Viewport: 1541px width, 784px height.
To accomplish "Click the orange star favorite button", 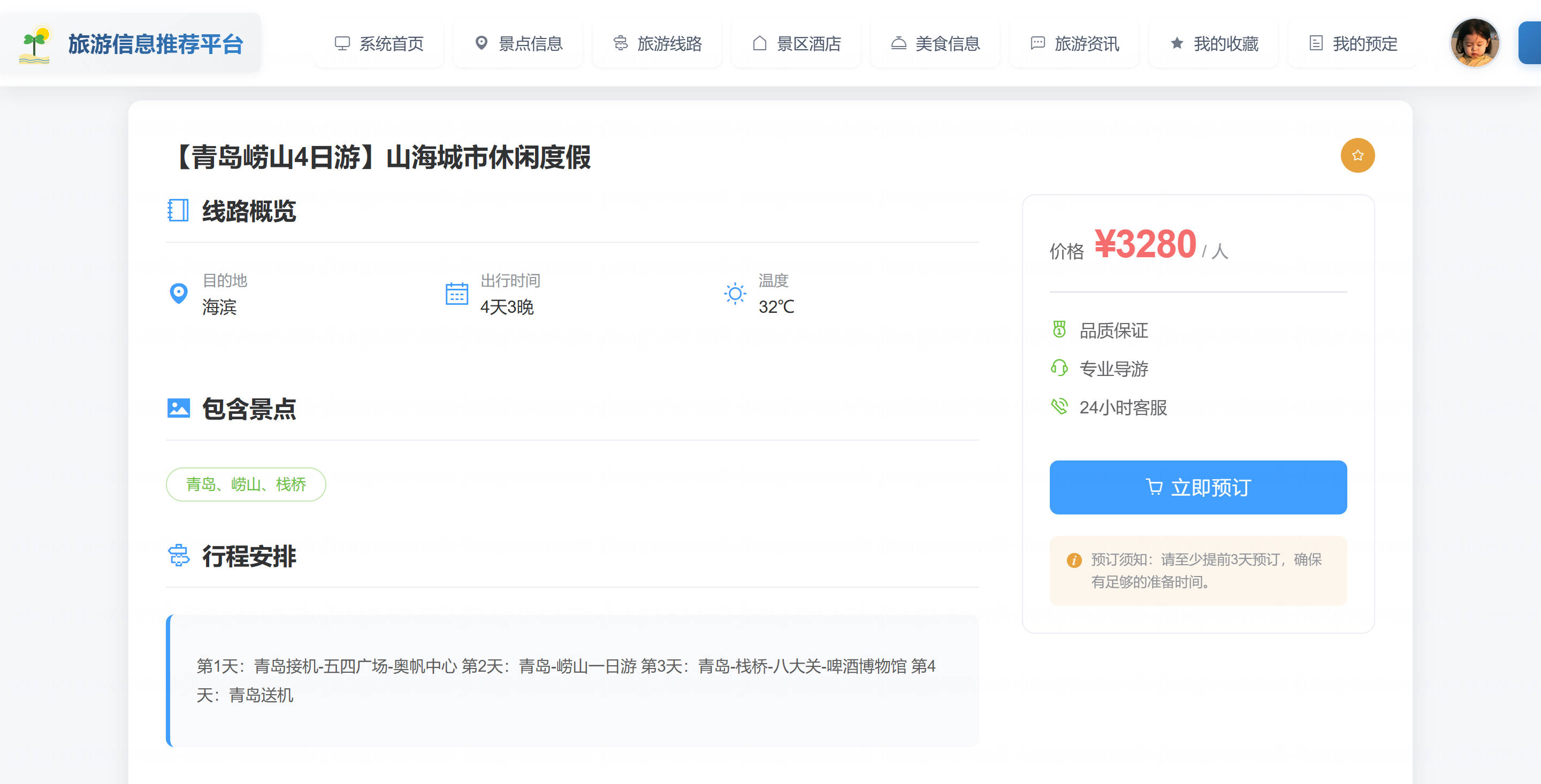I will pos(1357,156).
